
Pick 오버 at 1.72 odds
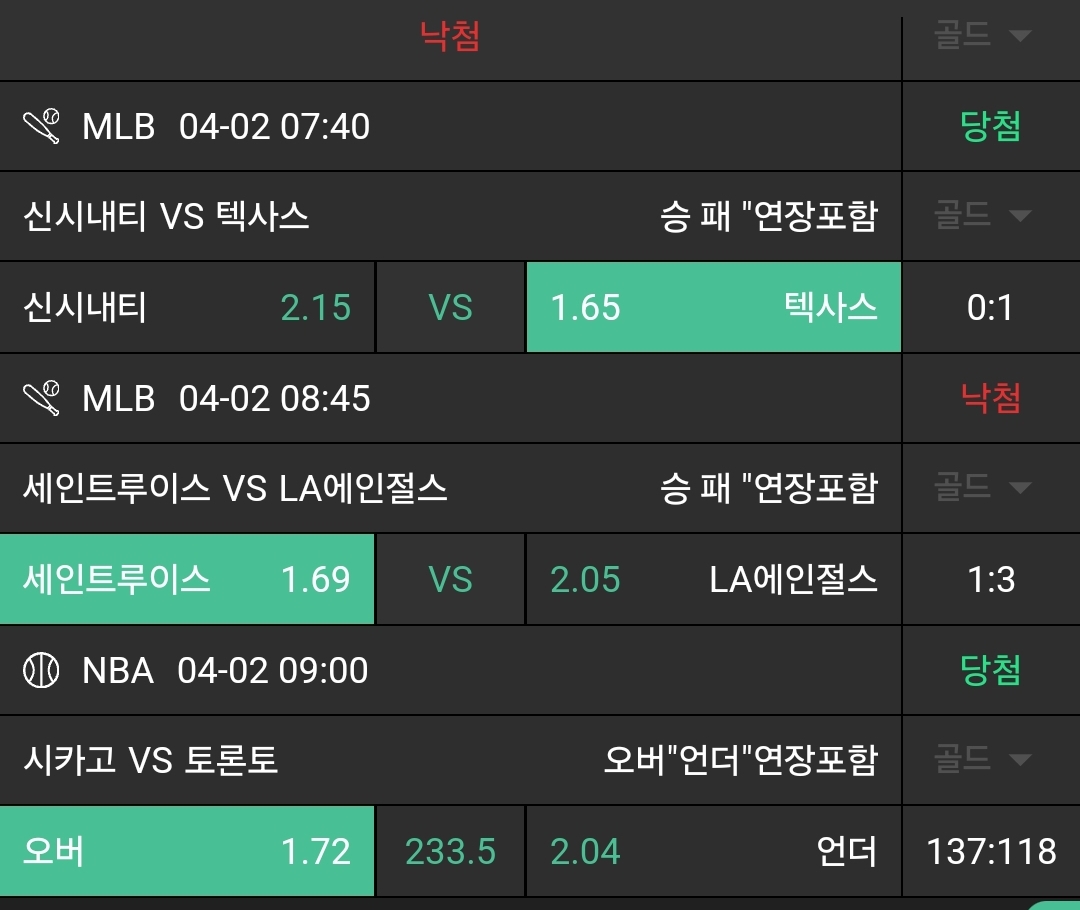click(x=187, y=851)
